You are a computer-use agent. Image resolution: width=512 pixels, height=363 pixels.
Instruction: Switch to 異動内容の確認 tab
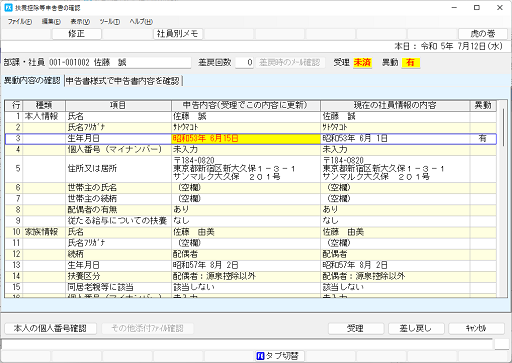coord(32,81)
